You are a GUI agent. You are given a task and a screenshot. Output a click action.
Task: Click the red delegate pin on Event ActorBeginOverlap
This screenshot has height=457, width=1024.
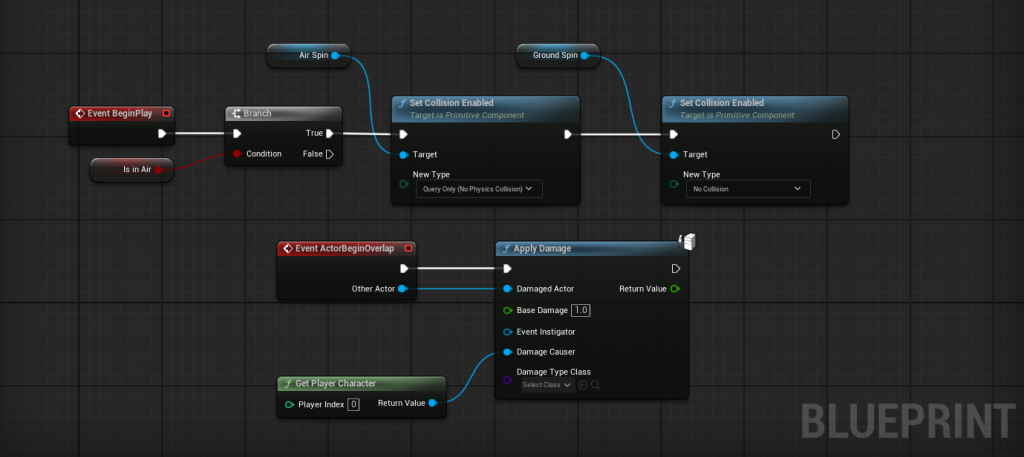(x=407, y=248)
